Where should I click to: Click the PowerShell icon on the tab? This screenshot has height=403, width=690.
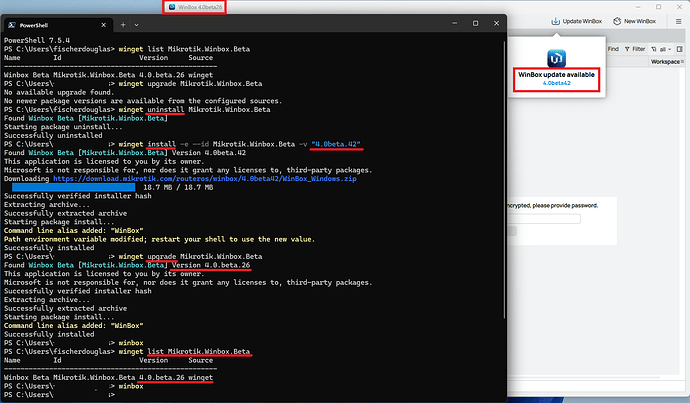12,25
